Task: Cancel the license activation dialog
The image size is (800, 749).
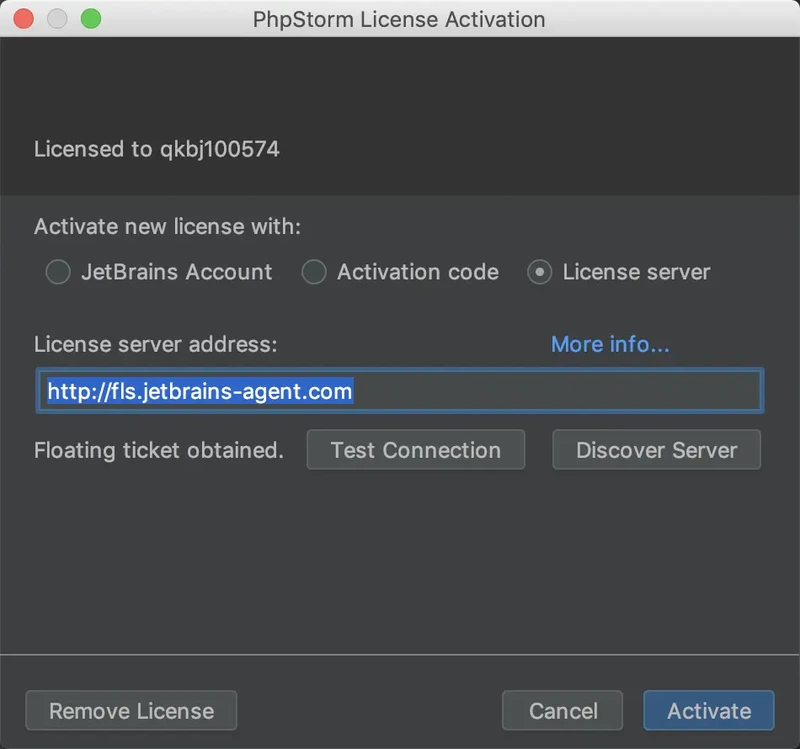Action: [x=562, y=711]
